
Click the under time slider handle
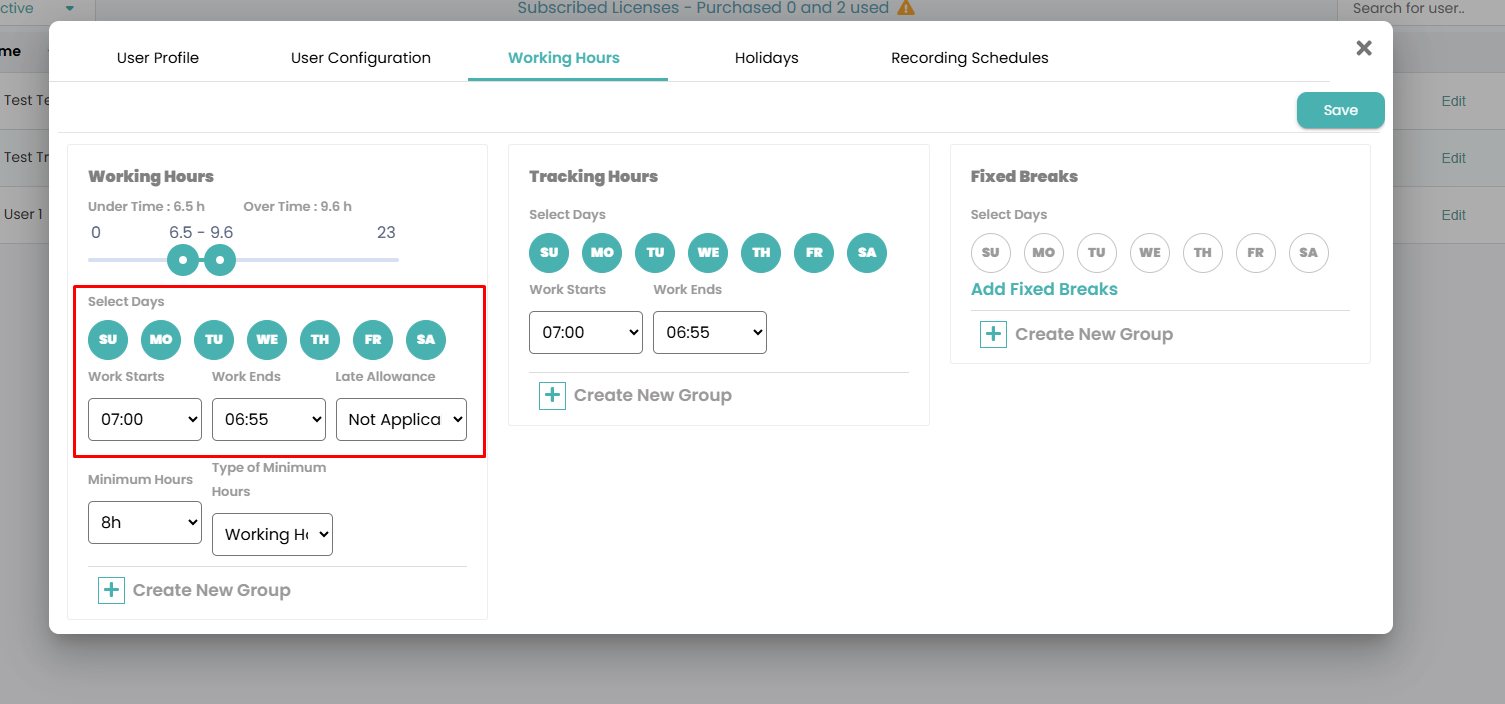182,260
